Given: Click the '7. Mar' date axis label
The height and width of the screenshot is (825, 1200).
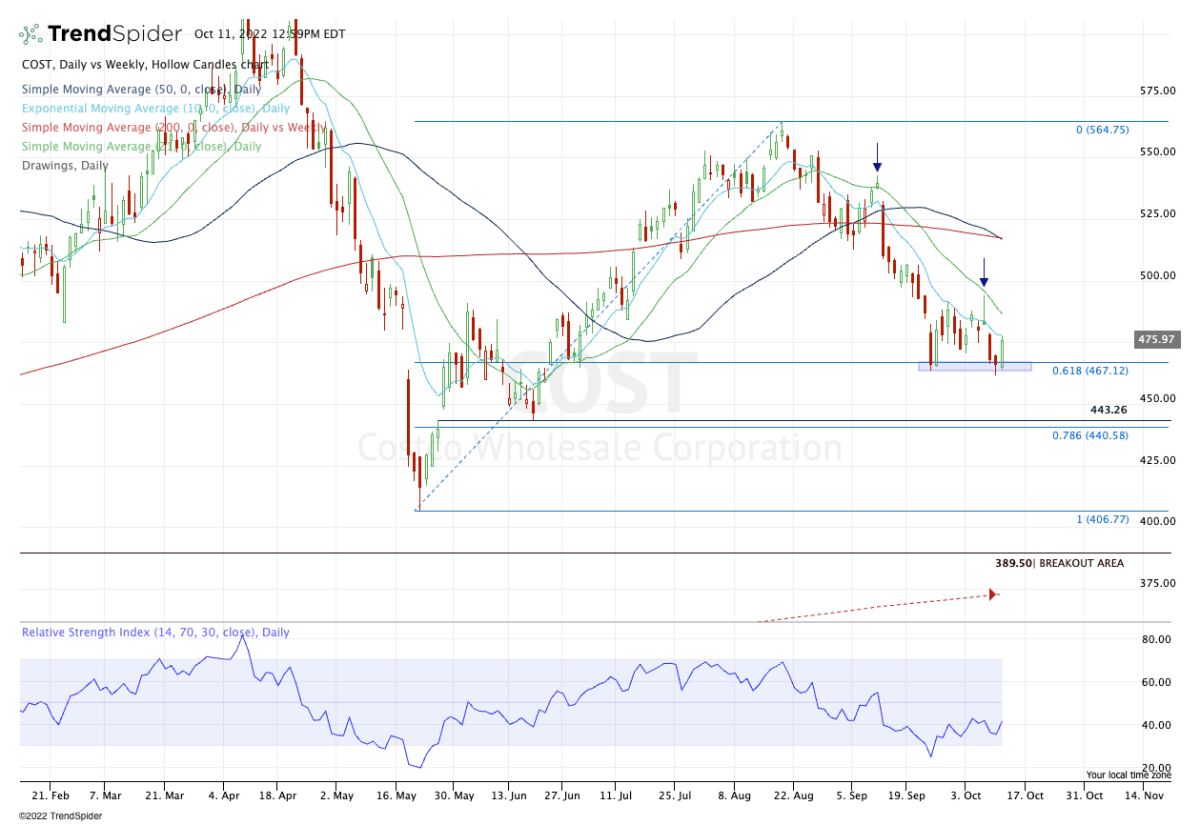Looking at the screenshot, I should tap(106, 795).
